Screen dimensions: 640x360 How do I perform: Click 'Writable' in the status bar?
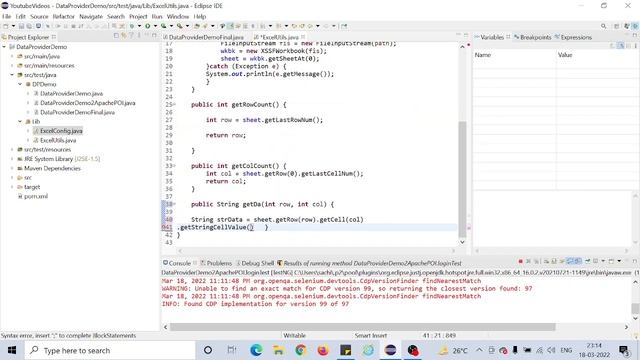pos(294,336)
